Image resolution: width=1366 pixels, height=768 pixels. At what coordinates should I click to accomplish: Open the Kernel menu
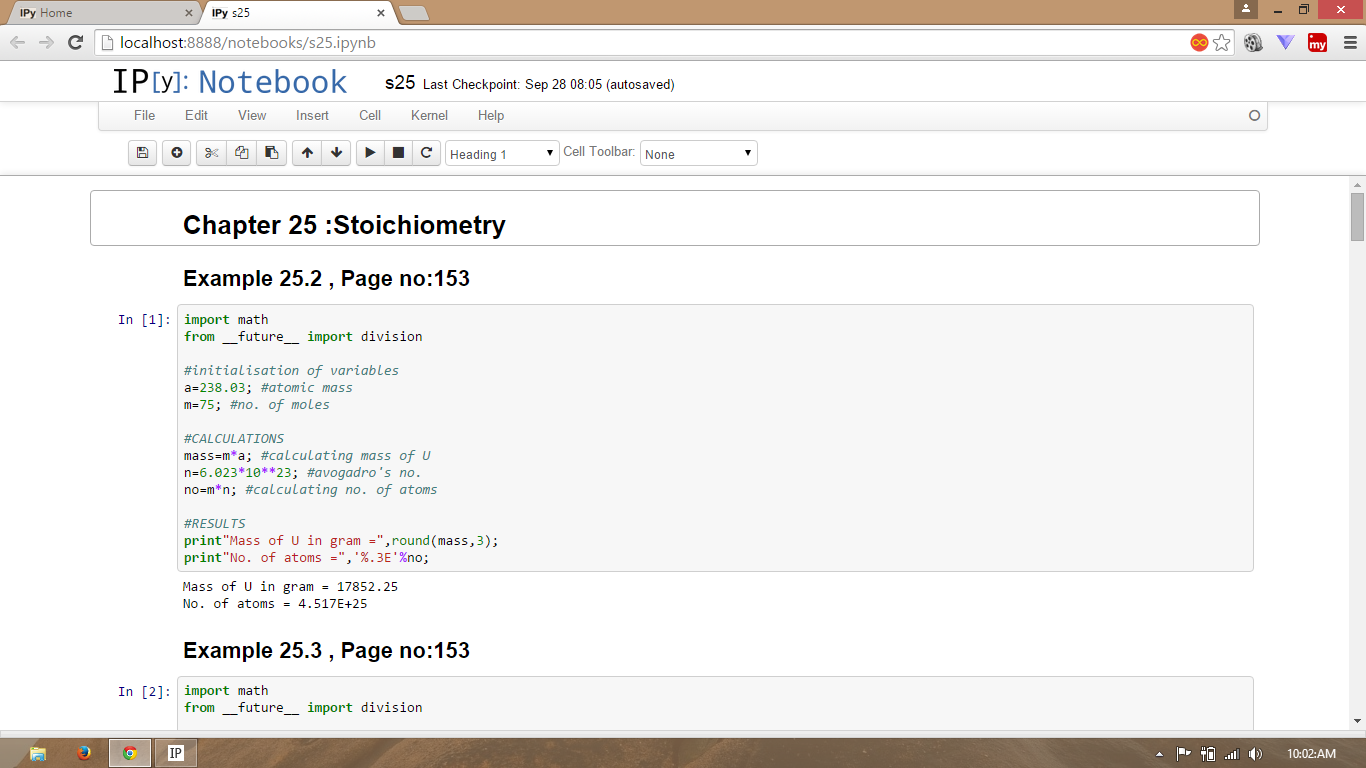[x=429, y=115]
